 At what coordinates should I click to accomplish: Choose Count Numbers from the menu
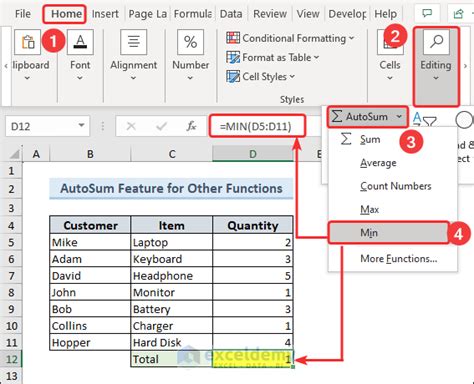[x=396, y=186]
